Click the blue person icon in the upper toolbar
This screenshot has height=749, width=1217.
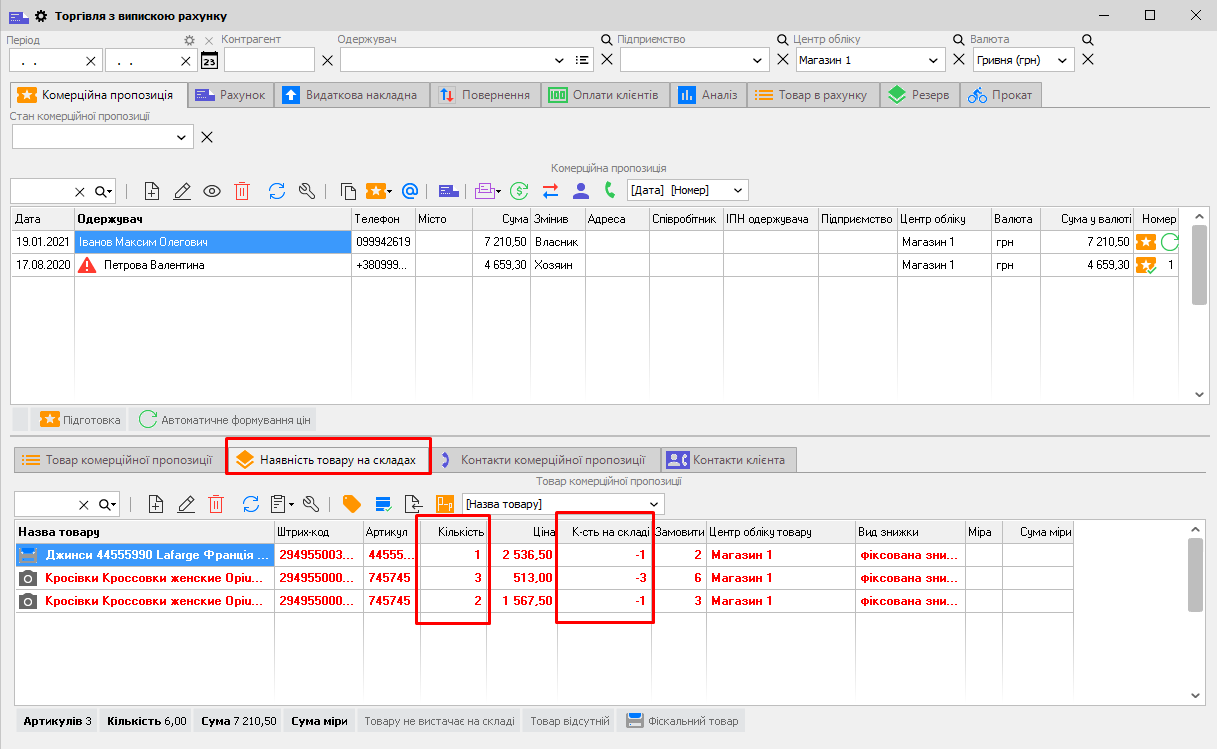pyautogui.click(x=581, y=191)
